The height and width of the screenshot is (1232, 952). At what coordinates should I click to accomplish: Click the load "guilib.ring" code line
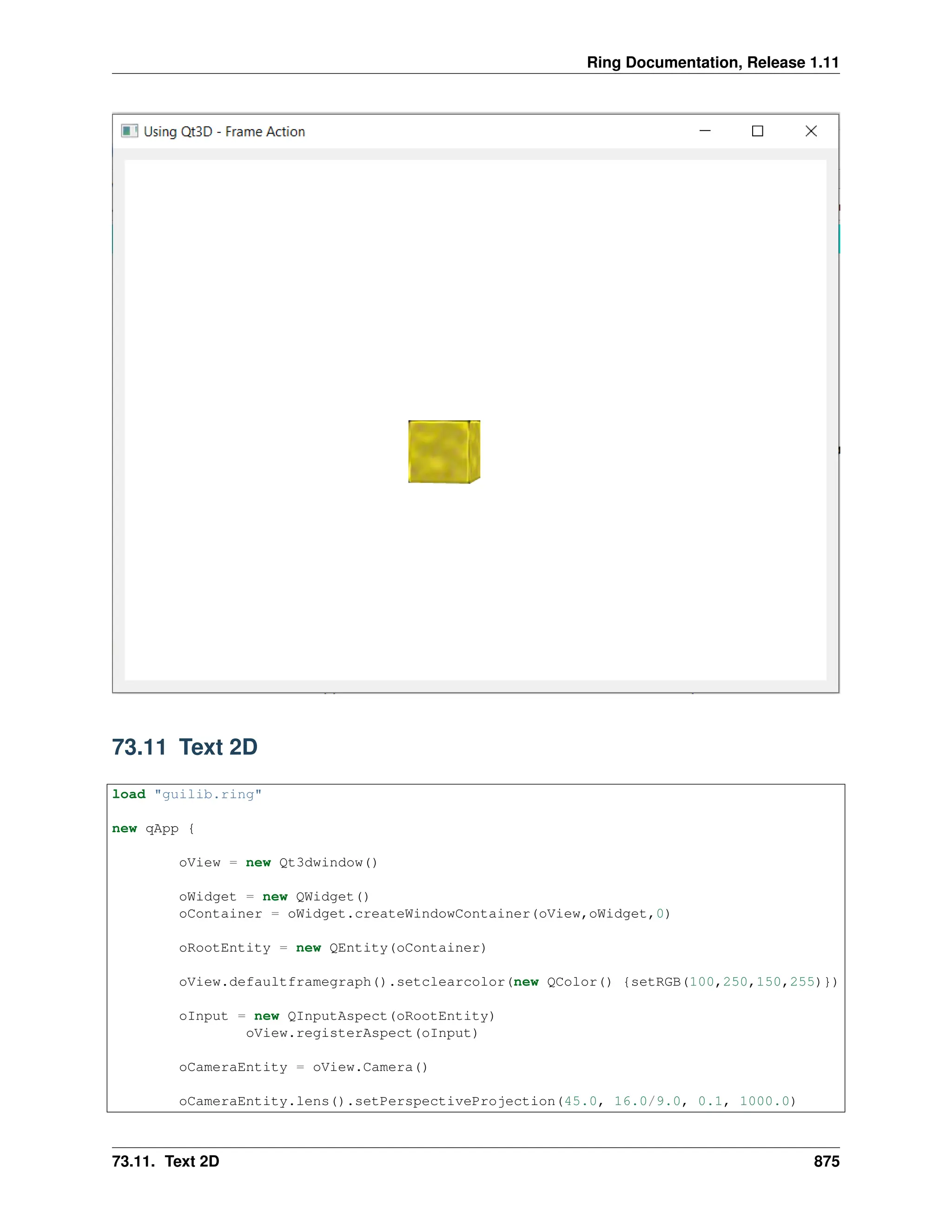point(187,794)
